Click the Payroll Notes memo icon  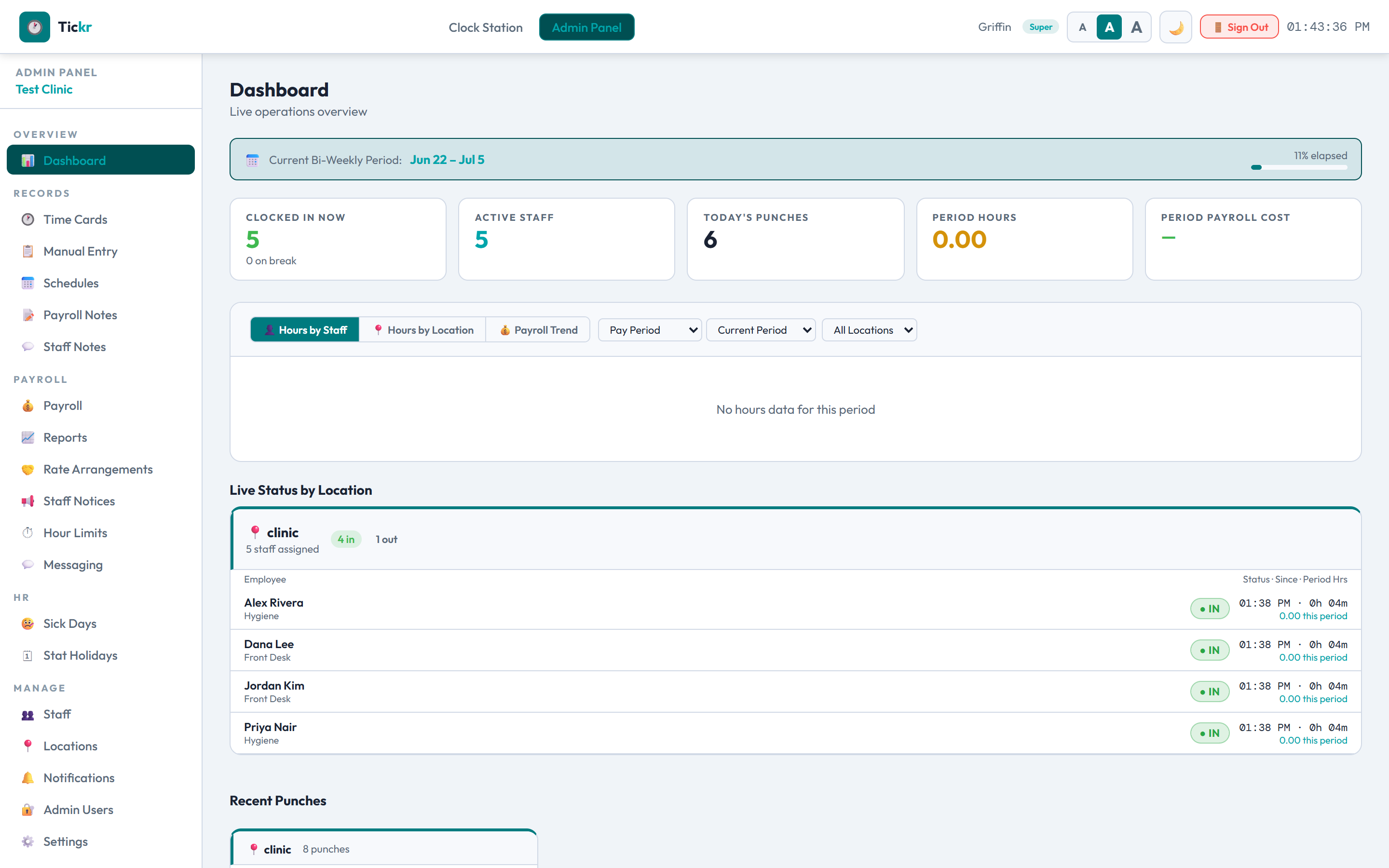point(27,315)
